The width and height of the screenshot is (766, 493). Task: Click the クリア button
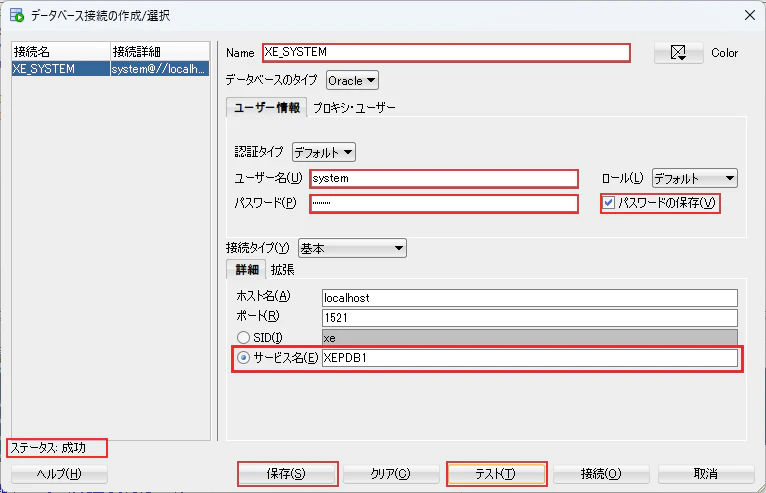click(390, 473)
